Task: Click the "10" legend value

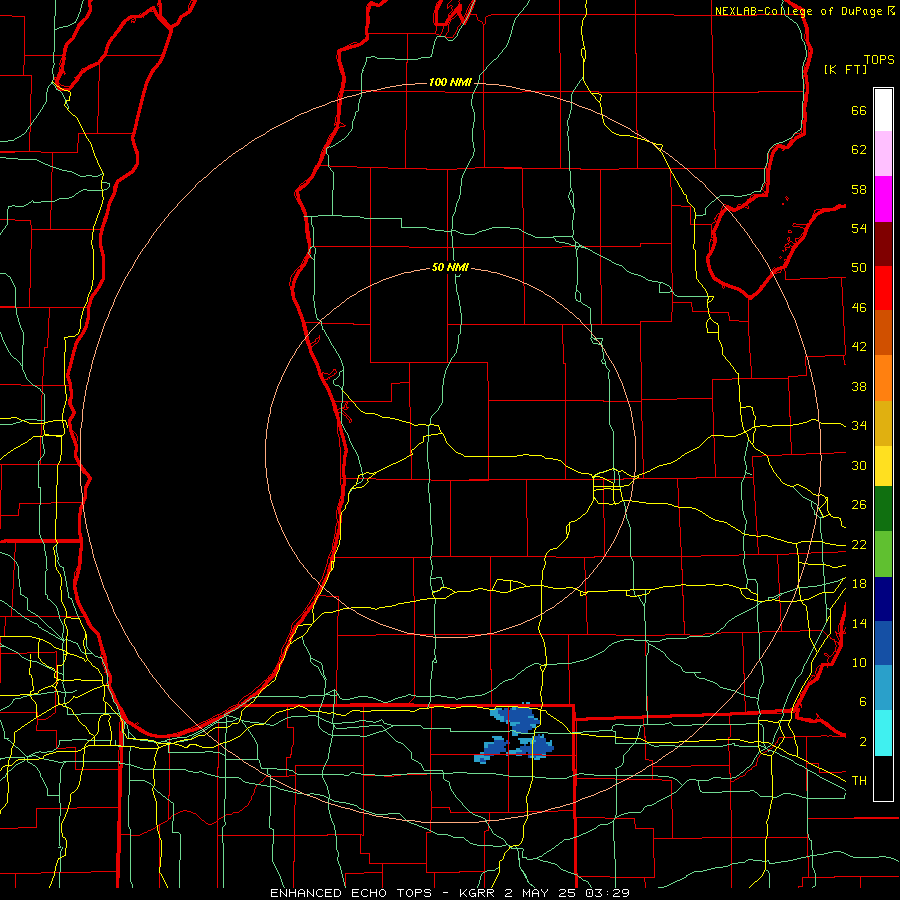Action: [859, 662]
